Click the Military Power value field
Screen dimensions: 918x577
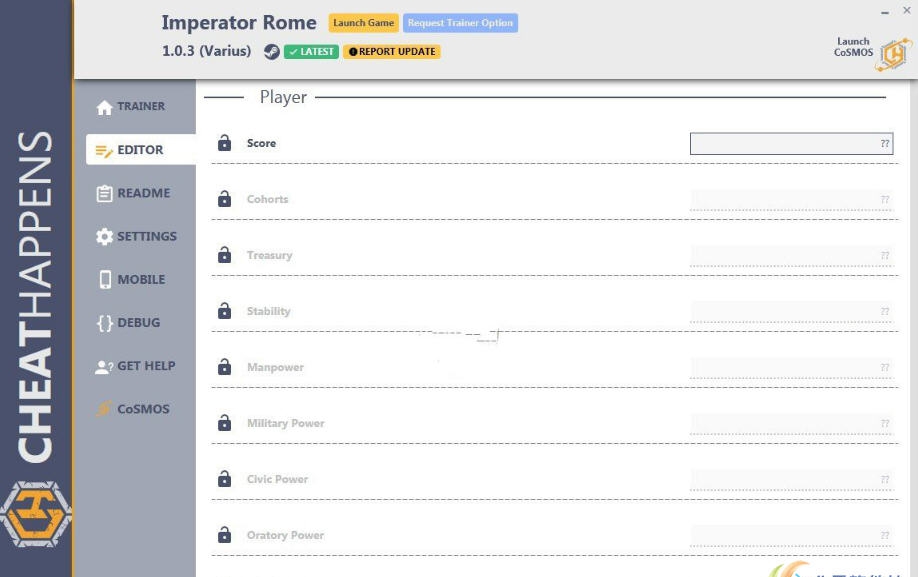click(792, 424)
